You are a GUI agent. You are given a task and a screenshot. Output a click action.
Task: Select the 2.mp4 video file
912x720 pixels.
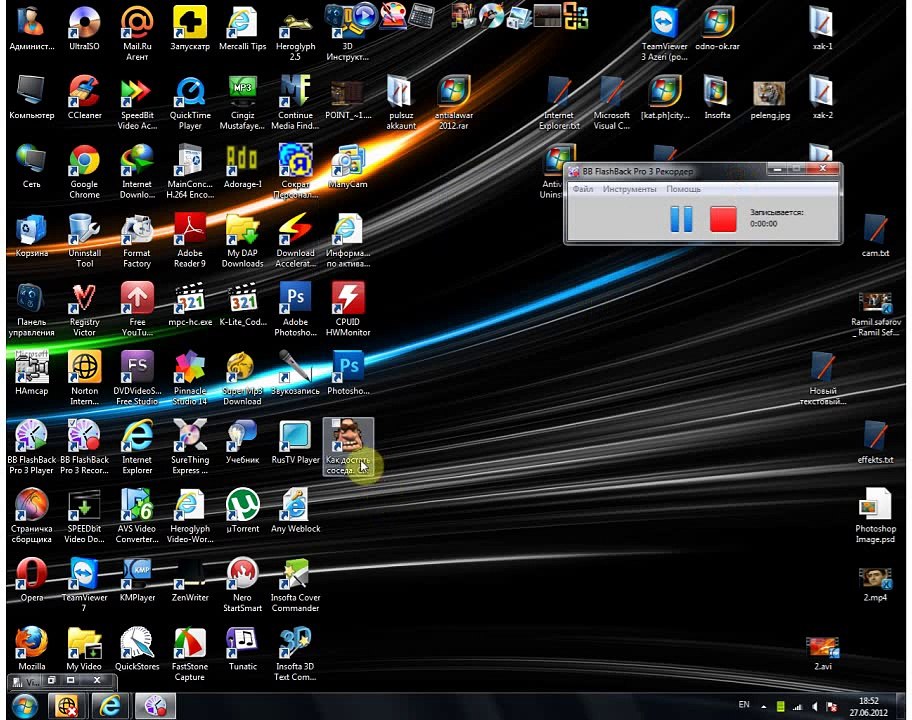875,584
